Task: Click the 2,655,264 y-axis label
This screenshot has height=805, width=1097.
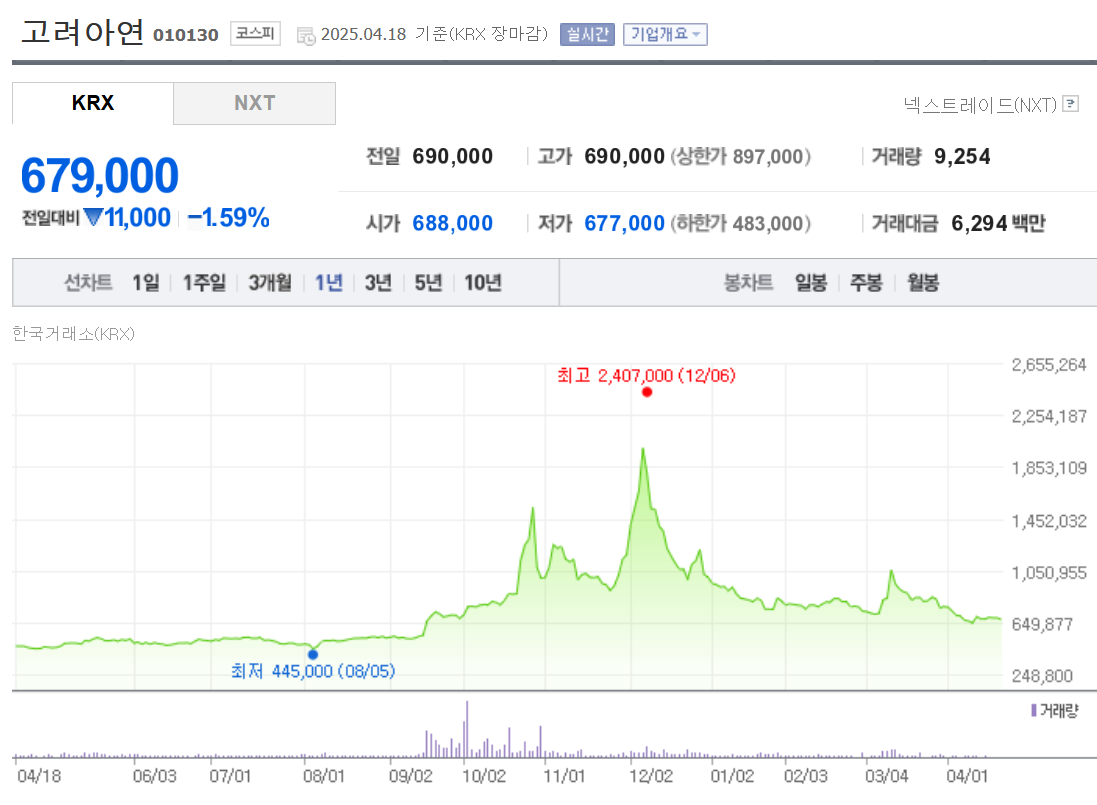Action: tap(1049, 364)
